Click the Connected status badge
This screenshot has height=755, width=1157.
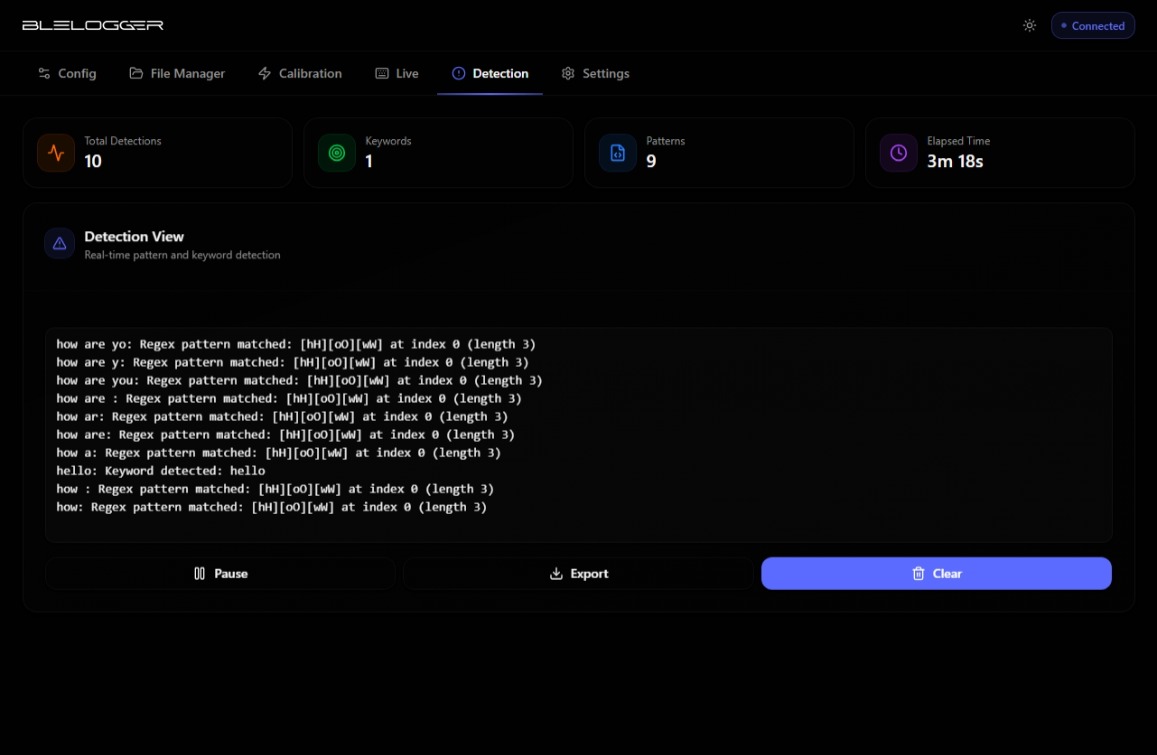click(1092, 26)
